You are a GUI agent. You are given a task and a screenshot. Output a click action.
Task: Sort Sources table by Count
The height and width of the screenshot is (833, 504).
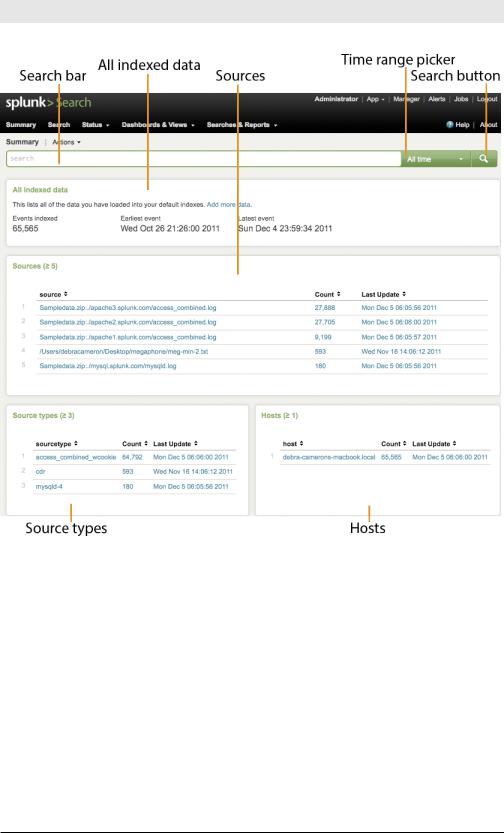(327, 294)
